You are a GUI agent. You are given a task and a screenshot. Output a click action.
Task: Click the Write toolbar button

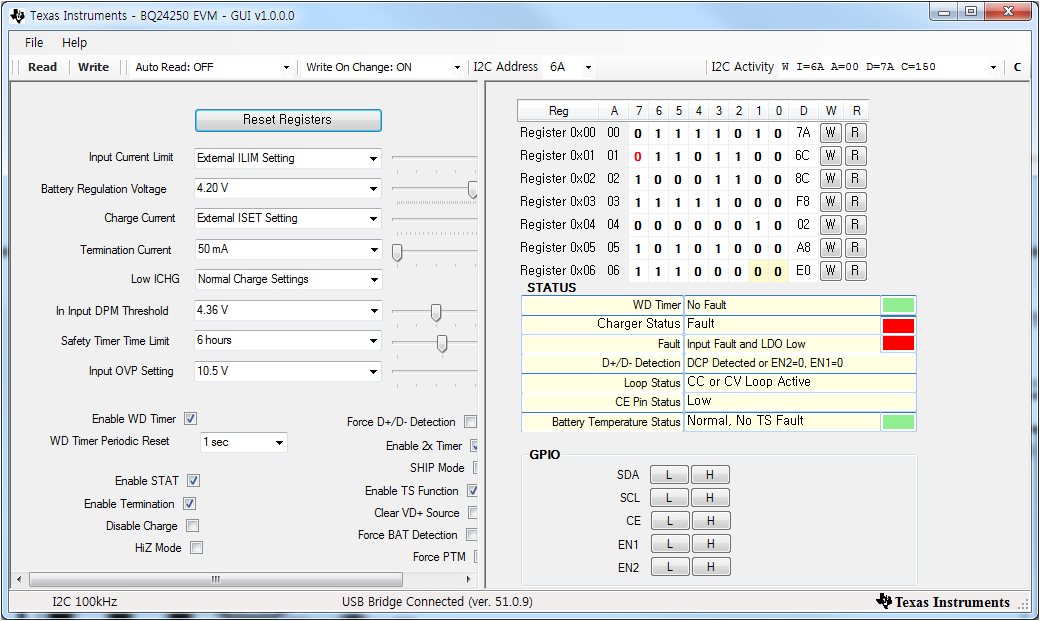[94, 67]
